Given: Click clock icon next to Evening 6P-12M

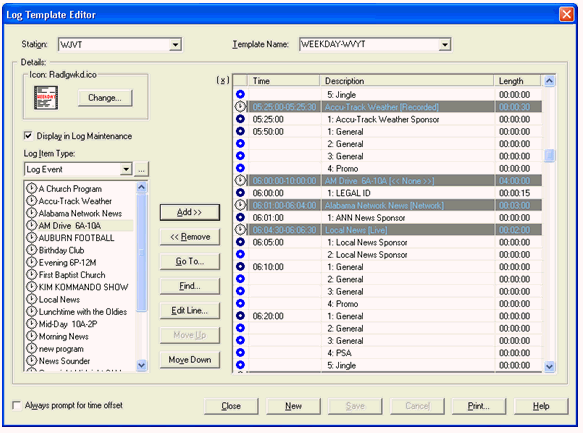Looking at the screenshot, I should tap(32, 262).
